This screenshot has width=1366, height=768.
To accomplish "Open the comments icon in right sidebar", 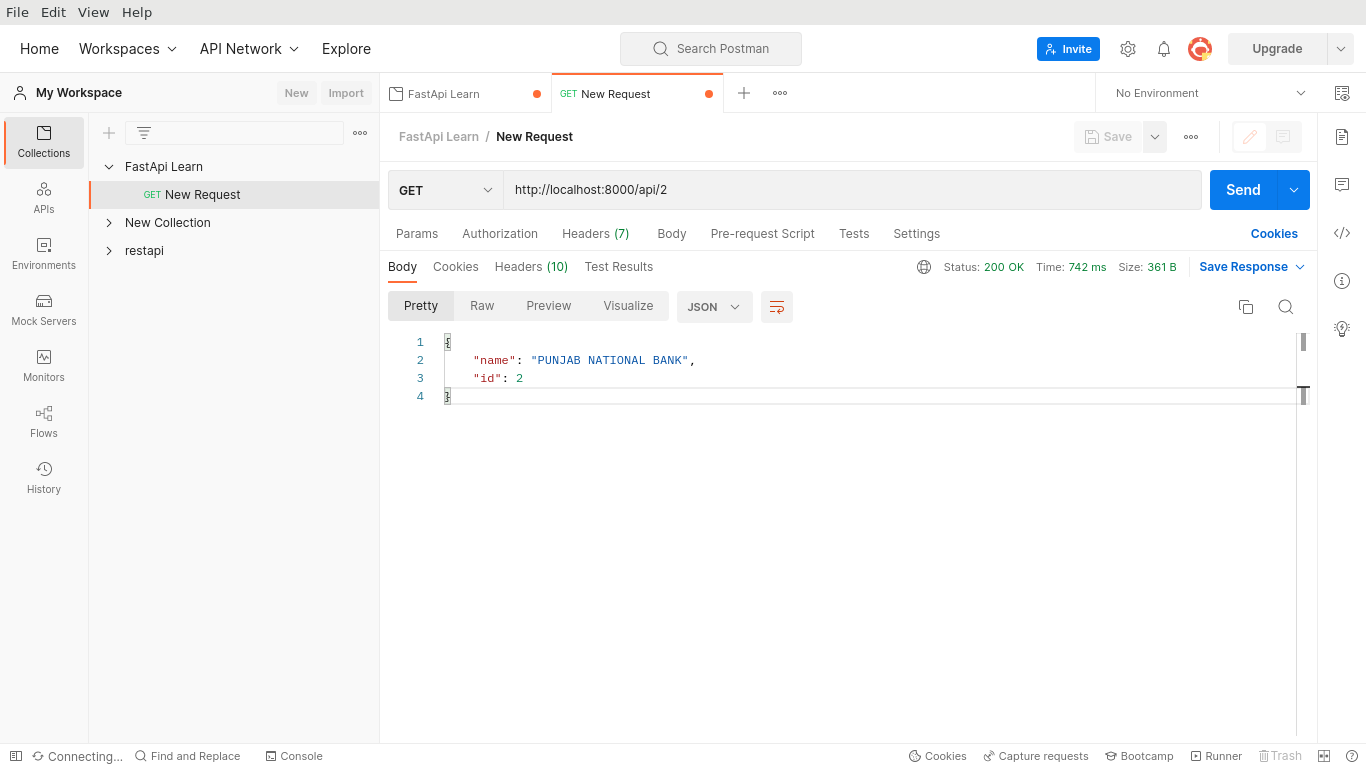I will click(x=1342, y=185).
